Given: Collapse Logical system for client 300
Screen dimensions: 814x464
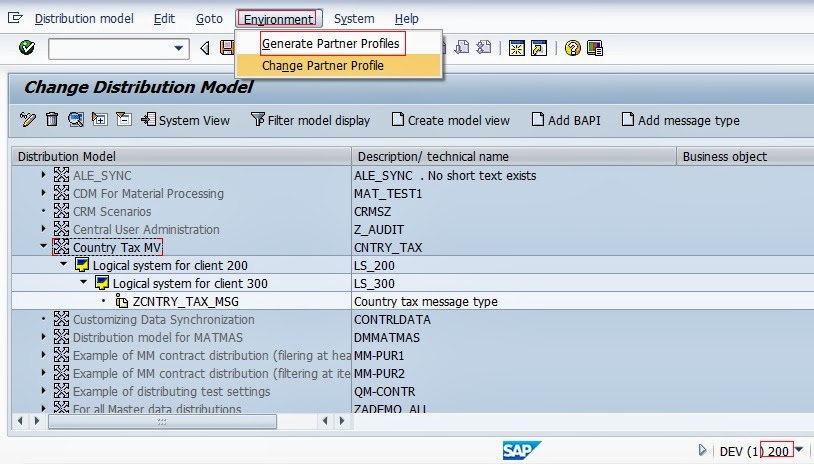Looking at the screenshot, I should (84, 283).
